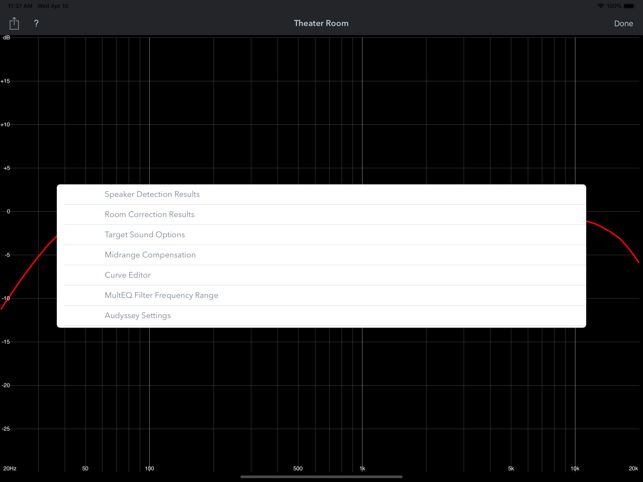
Task: Click the -20 dB axis label
Action: [x=6, y=385]
